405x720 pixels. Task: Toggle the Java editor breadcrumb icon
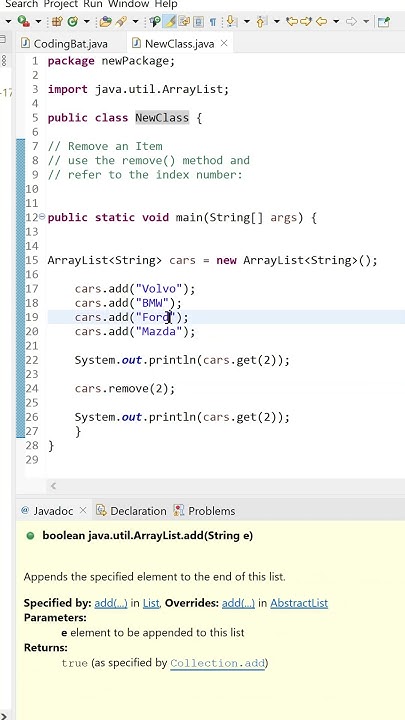155,21
